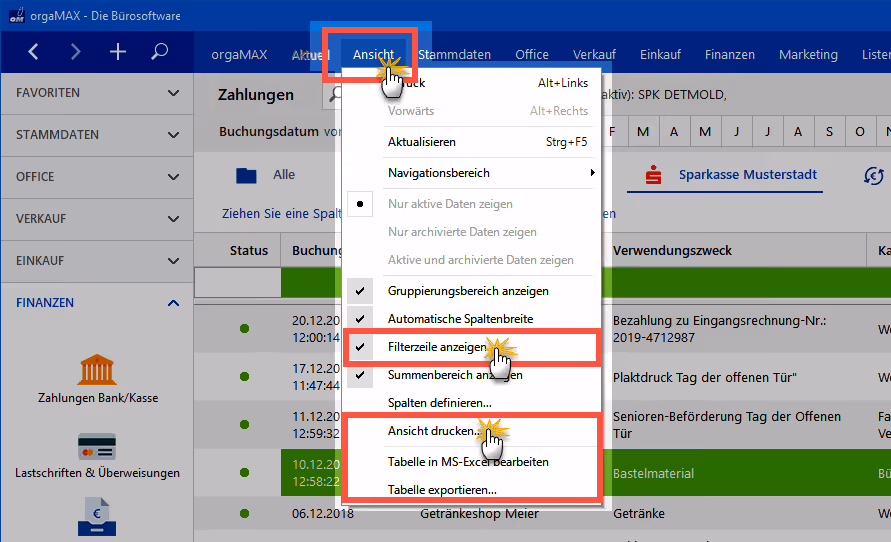Select the Alle accounts tab label
891x542 pixels.
284,174
